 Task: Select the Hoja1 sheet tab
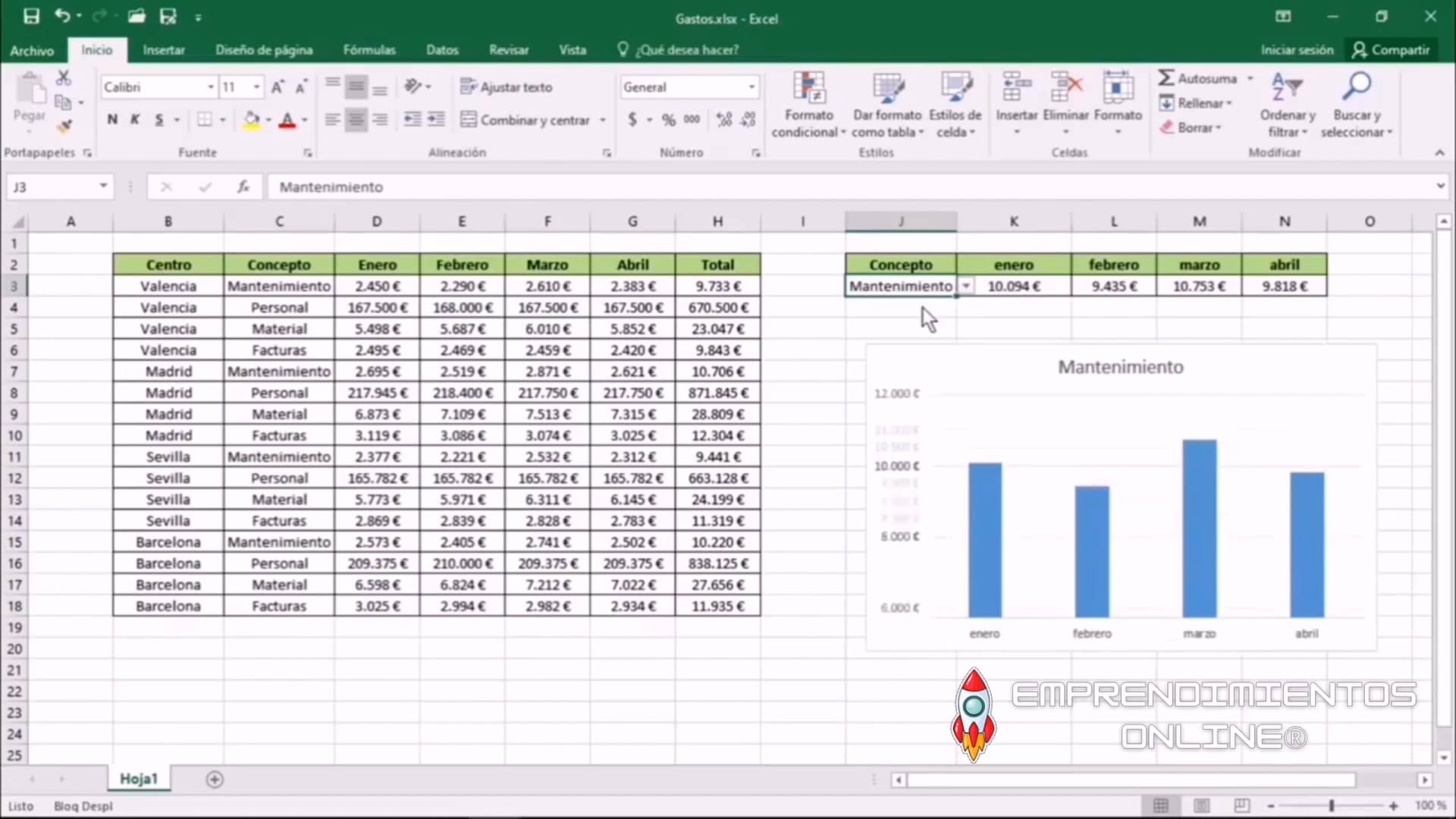coord(138,778)
